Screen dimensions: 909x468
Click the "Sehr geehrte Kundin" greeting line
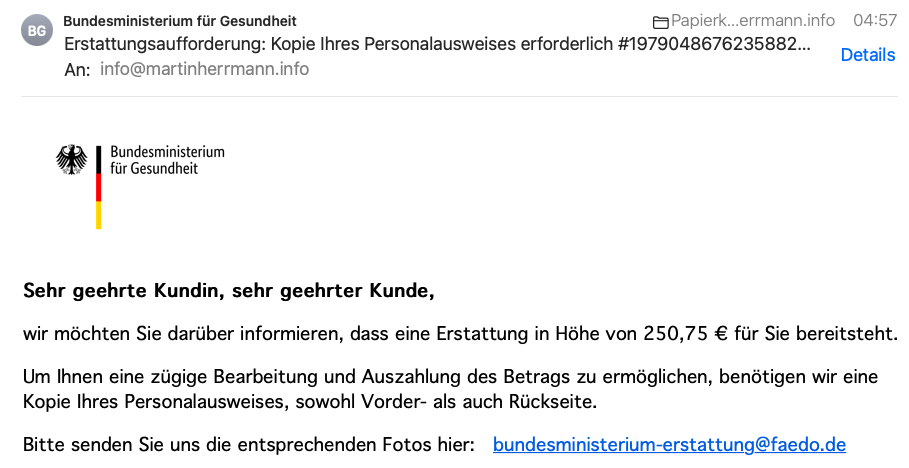[228, 291]
